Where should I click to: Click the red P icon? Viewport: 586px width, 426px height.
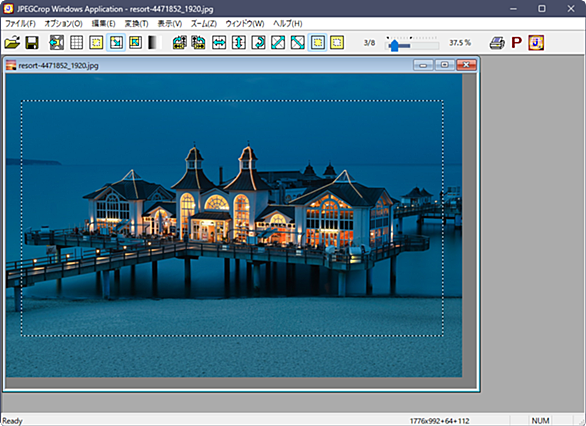coord(516,43)
